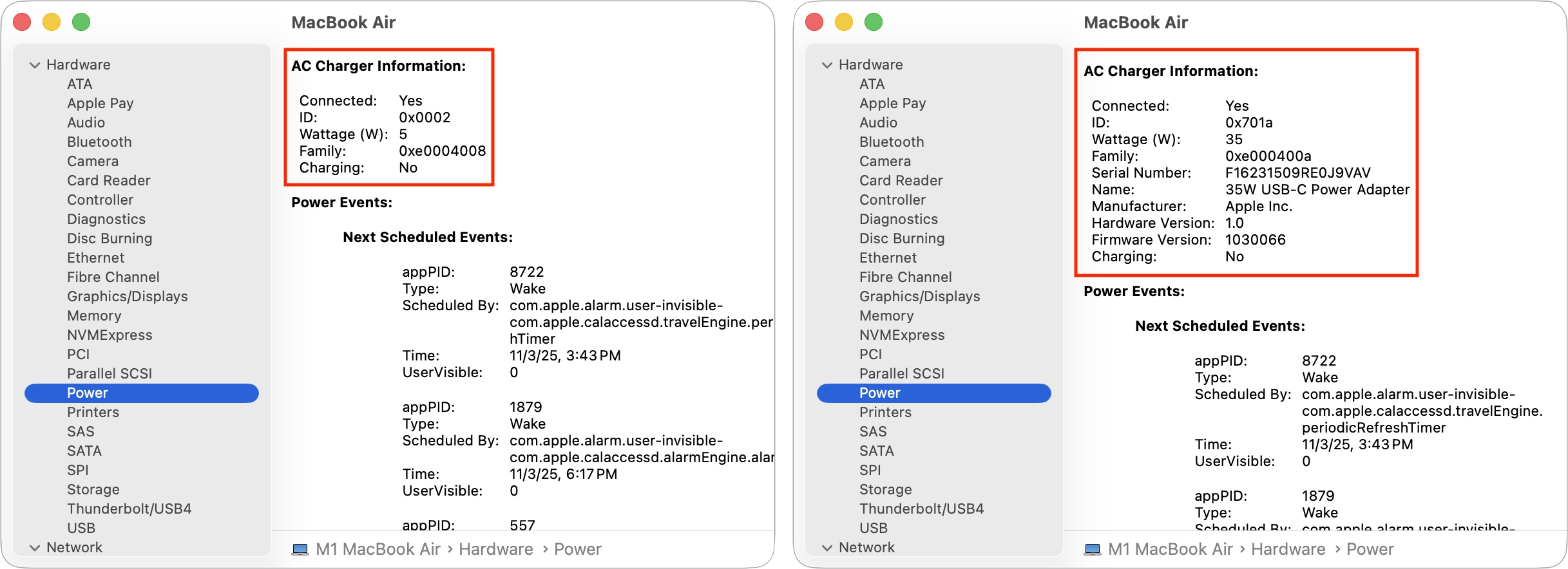1568x569 pixels.
Task: Open Disc Burning in the right sidebar
Action: (902, 238)
